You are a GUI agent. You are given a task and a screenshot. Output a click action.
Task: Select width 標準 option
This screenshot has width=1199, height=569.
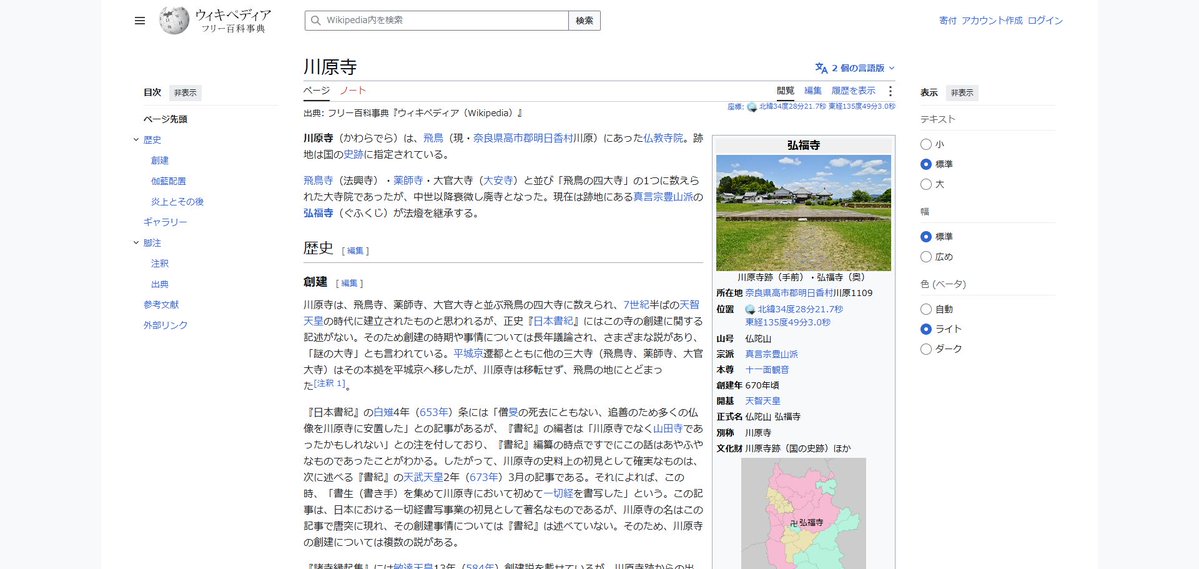(x=926, y=236)
